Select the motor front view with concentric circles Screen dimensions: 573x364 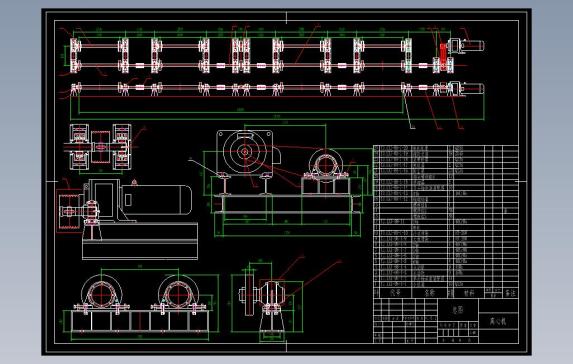(x=244, y=152)
